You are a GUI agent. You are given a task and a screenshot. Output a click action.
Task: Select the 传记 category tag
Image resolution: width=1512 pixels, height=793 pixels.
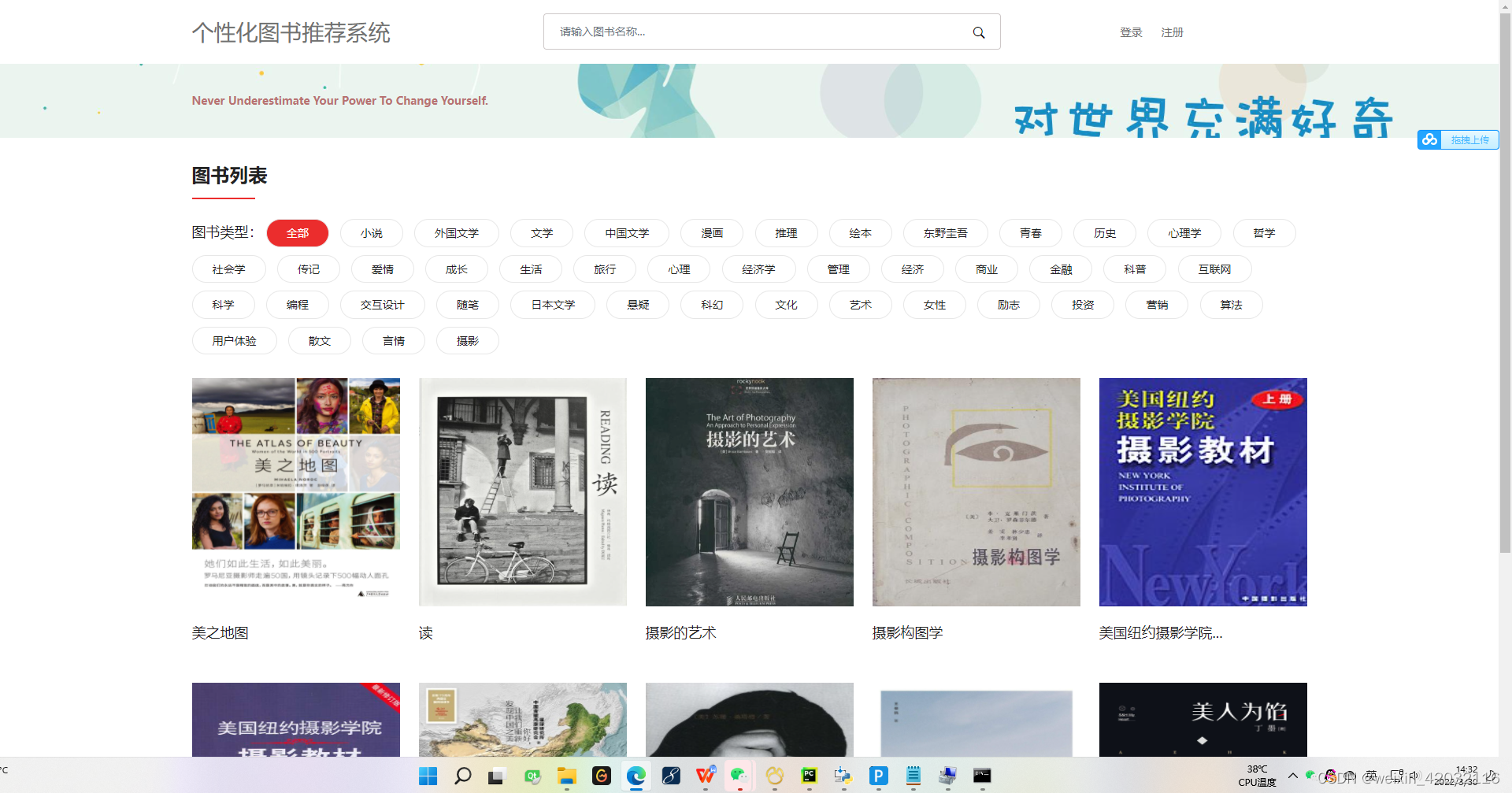pos(308,269)
